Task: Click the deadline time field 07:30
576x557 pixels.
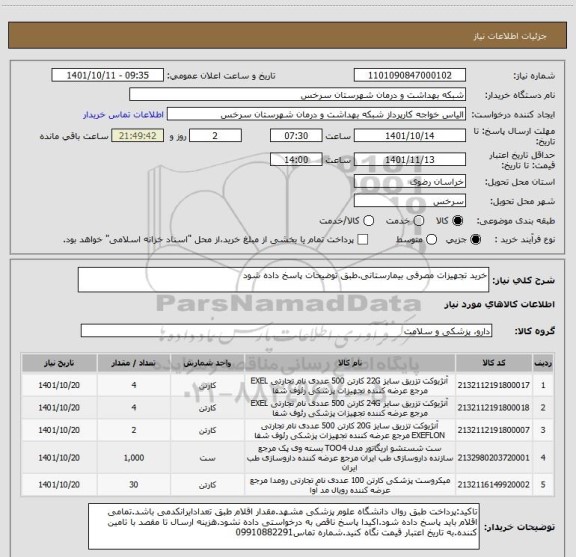Action: tap(296, 136)
